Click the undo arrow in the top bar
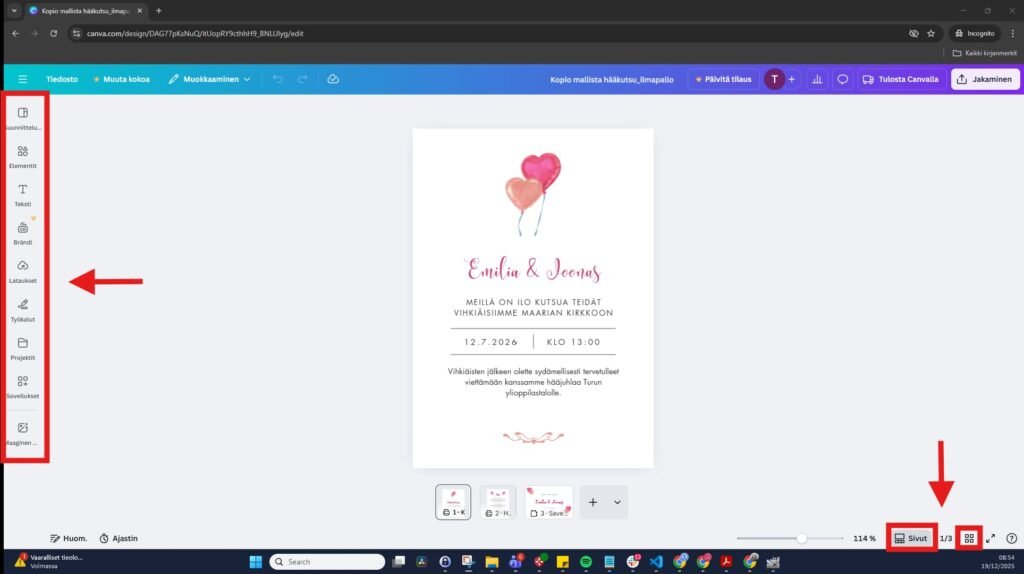This screenshot has width=1024, height=574. point(278,79)
